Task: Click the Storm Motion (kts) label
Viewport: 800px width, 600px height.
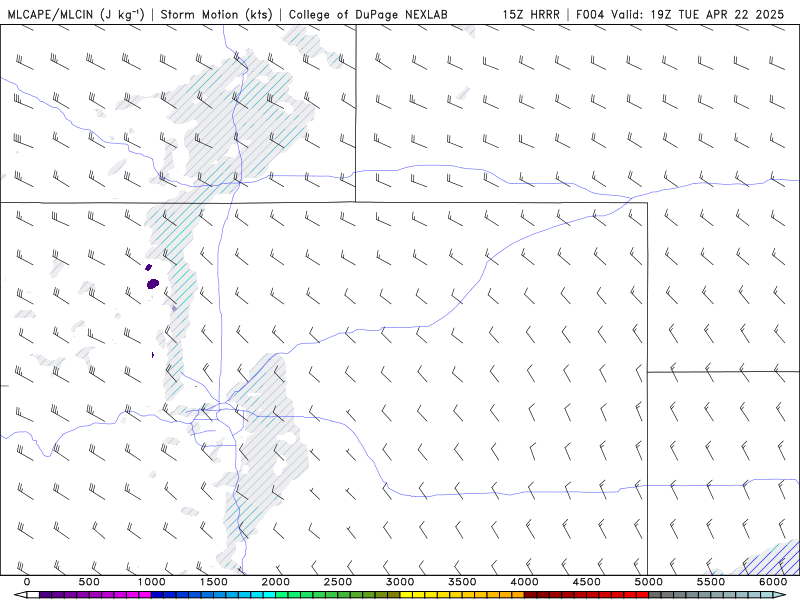Action: (217, 14)
